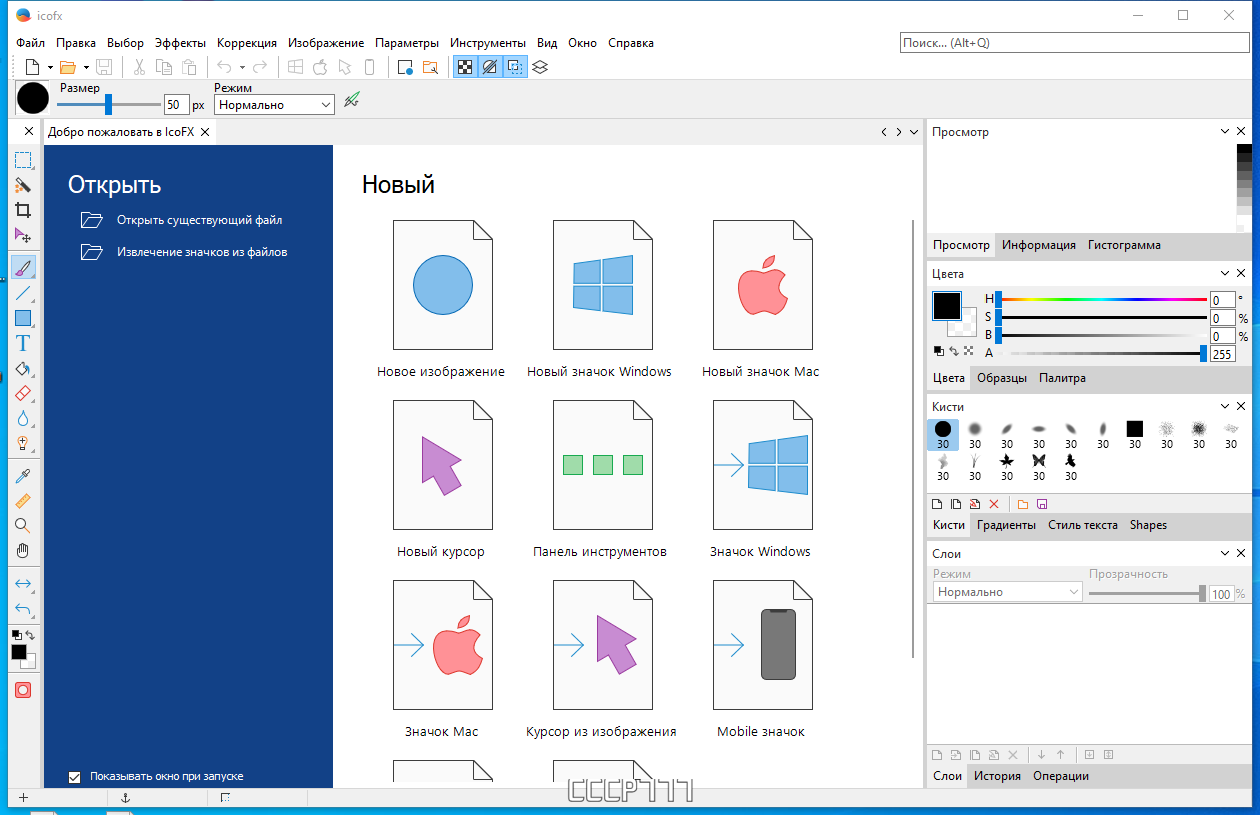The height and width of the screenshot is (815, 1260).
Task: Create a new Mac icon from the toolbar
Action: click(x=320, y=67)
